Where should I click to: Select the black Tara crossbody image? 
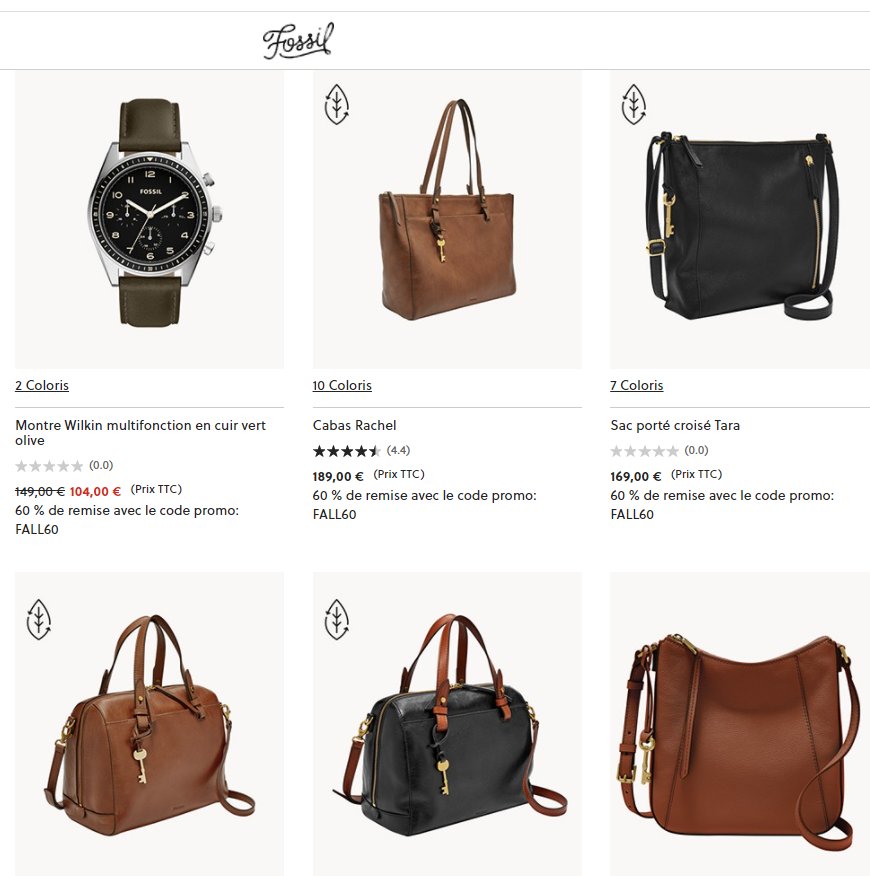point(740,220)
